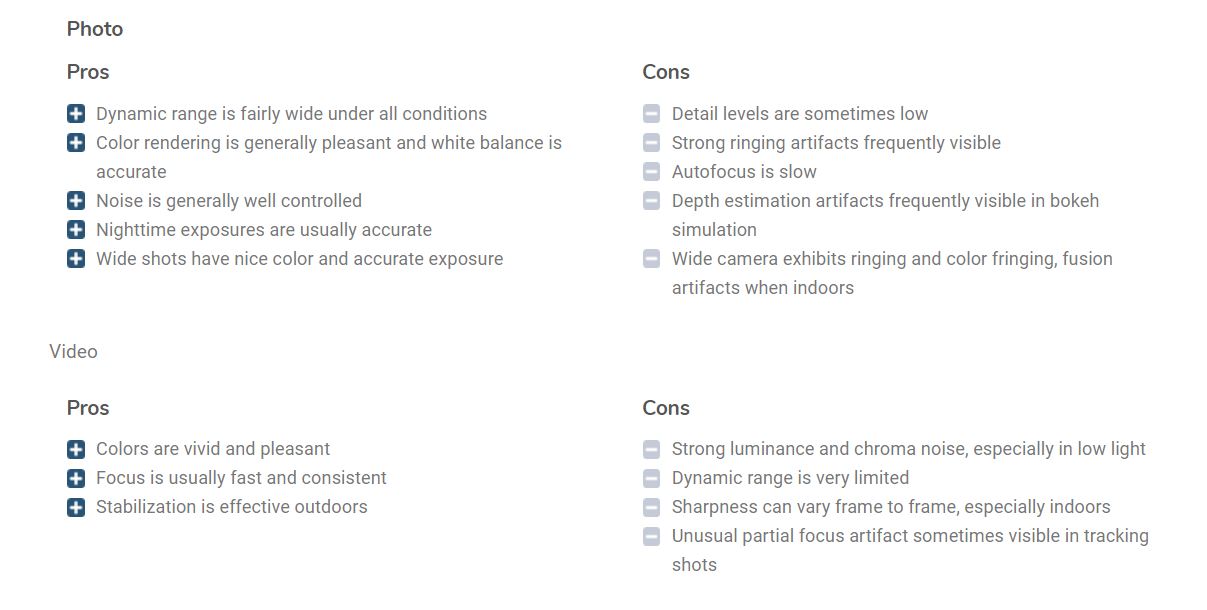Click minus icon next to 'Strong ringing artifacts'
1207x610 pixels.
click(652, 143)
